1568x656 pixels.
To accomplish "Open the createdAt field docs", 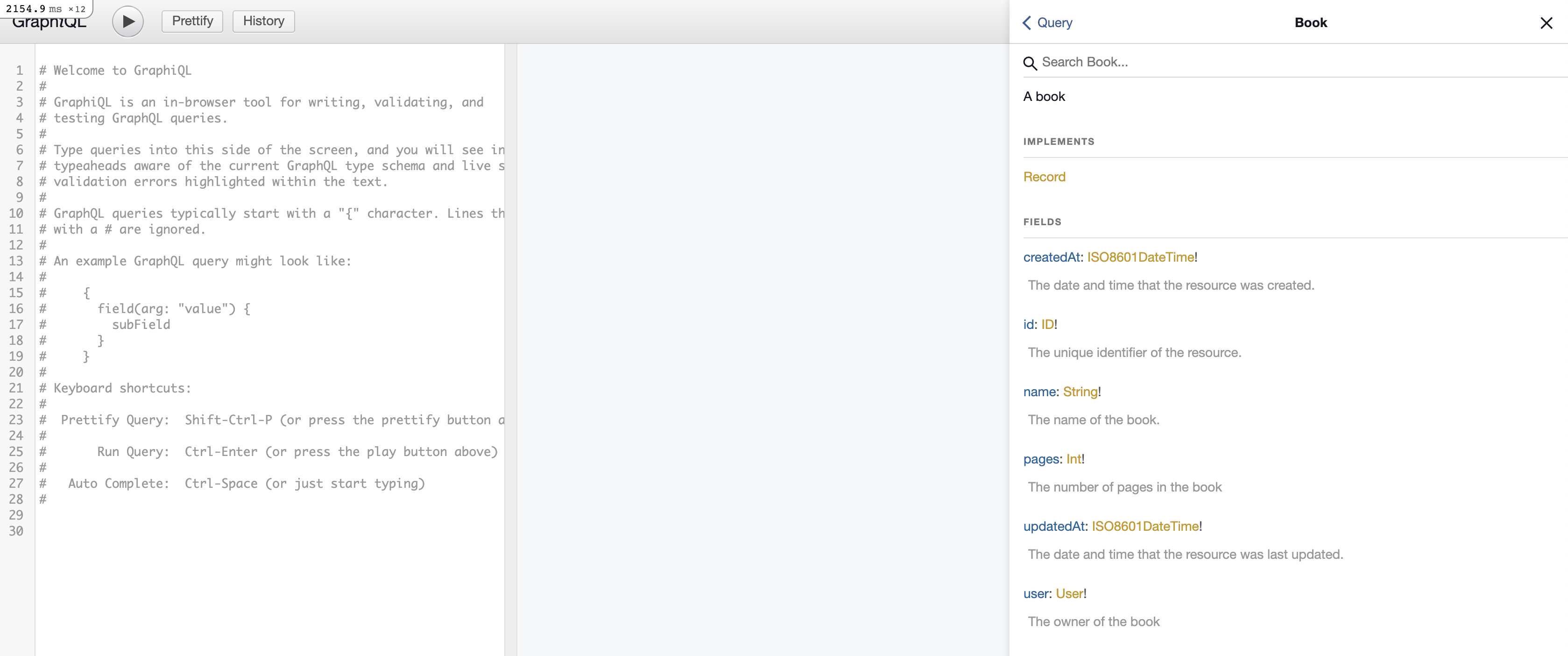I will click(x=1052, y=257).
